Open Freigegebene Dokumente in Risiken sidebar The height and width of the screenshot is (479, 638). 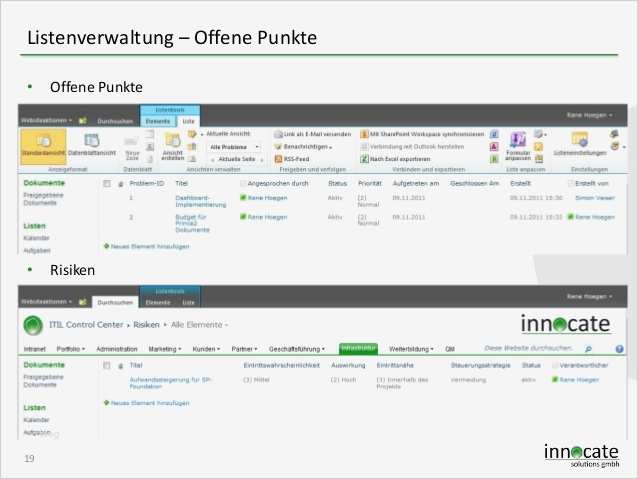[x=44, y=381]
